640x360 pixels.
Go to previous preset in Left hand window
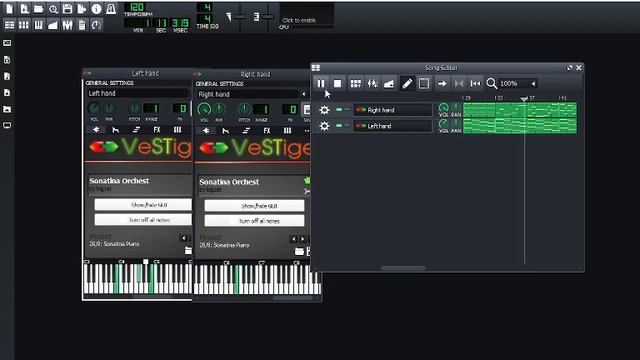coord(183,238)
